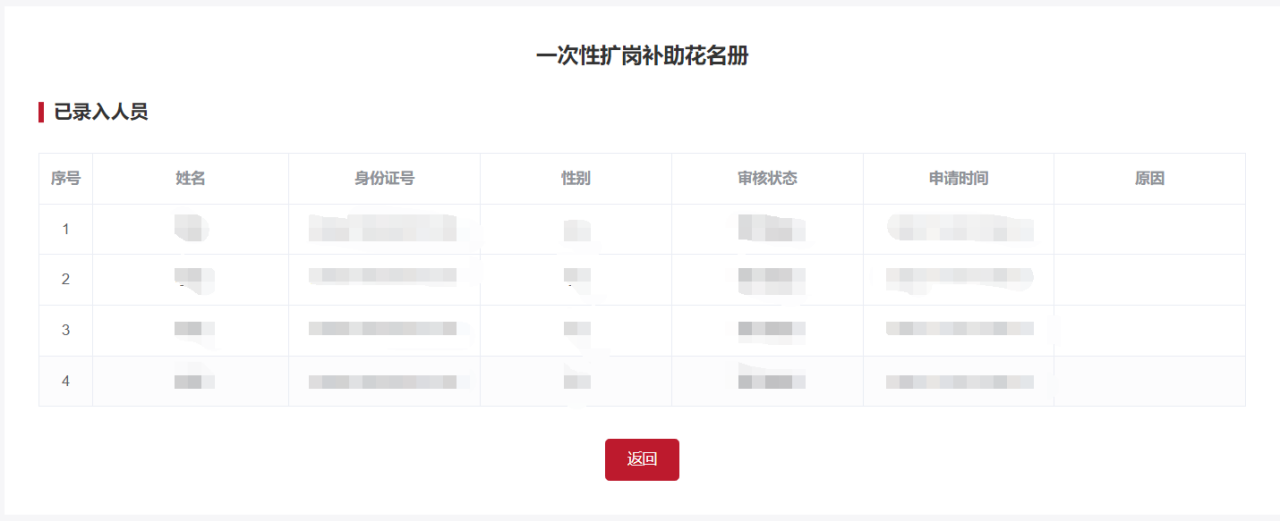Click row number 2 in the table
The width and height of the screenshot is (1280, 521).
click(66, 279)
